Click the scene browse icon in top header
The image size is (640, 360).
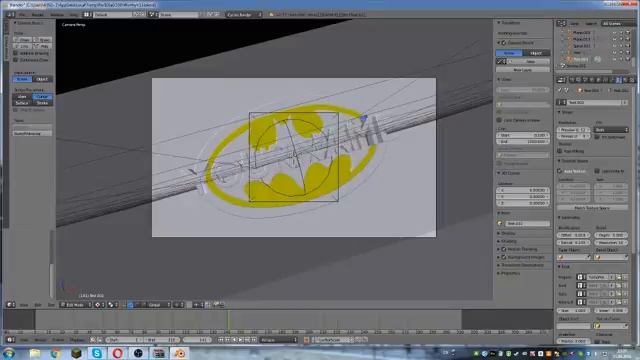click(153, 14)
